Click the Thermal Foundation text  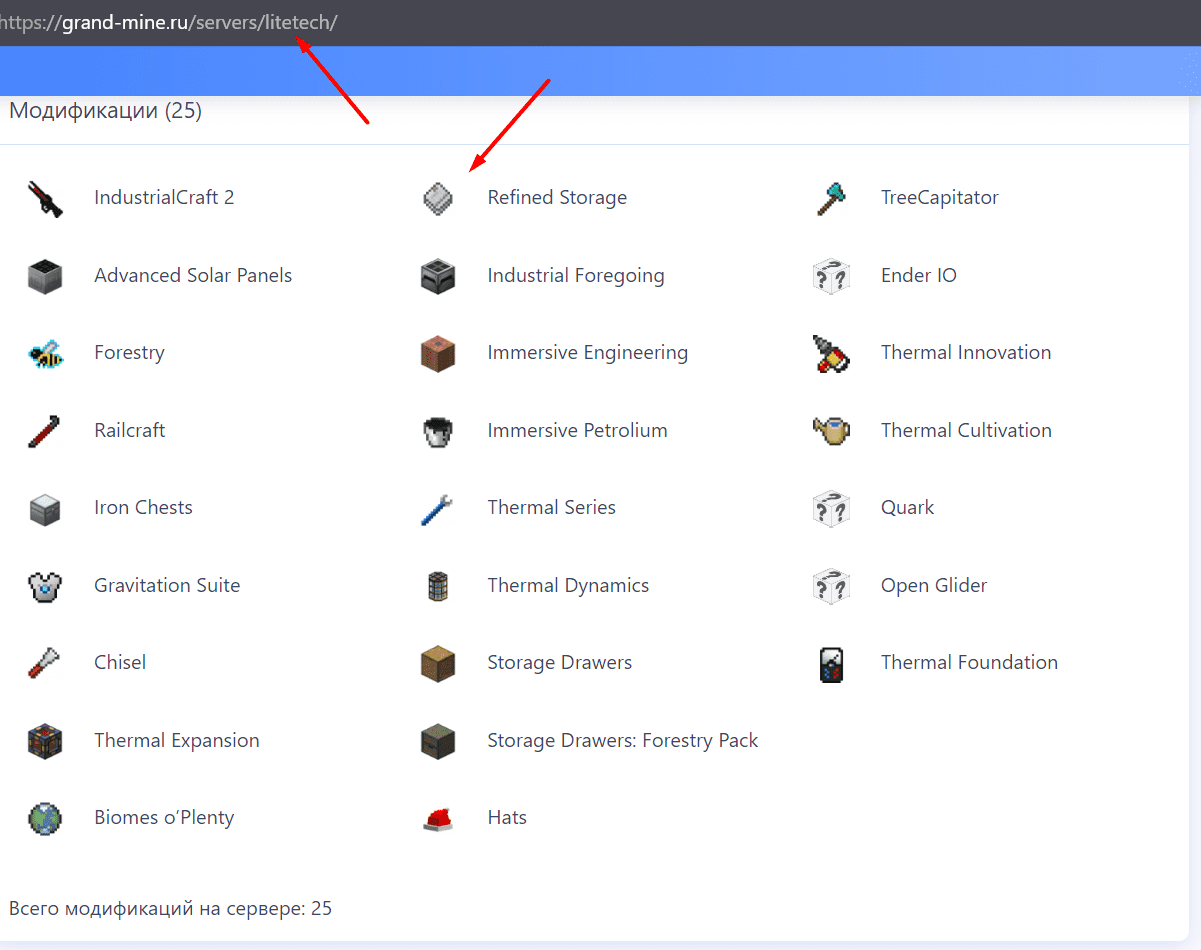[969, 663]
